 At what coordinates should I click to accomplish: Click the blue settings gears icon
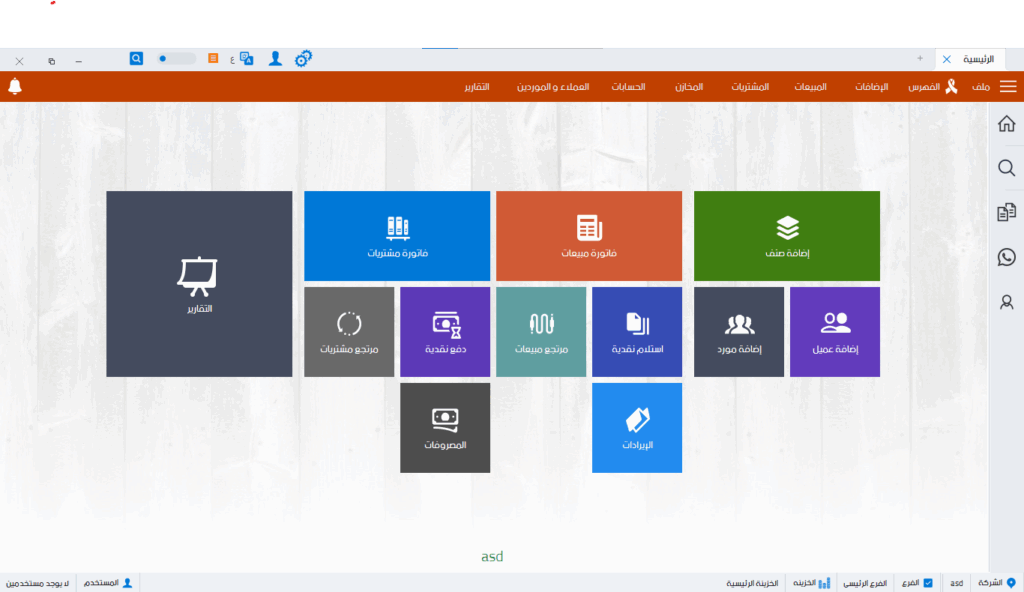[303, 59]
